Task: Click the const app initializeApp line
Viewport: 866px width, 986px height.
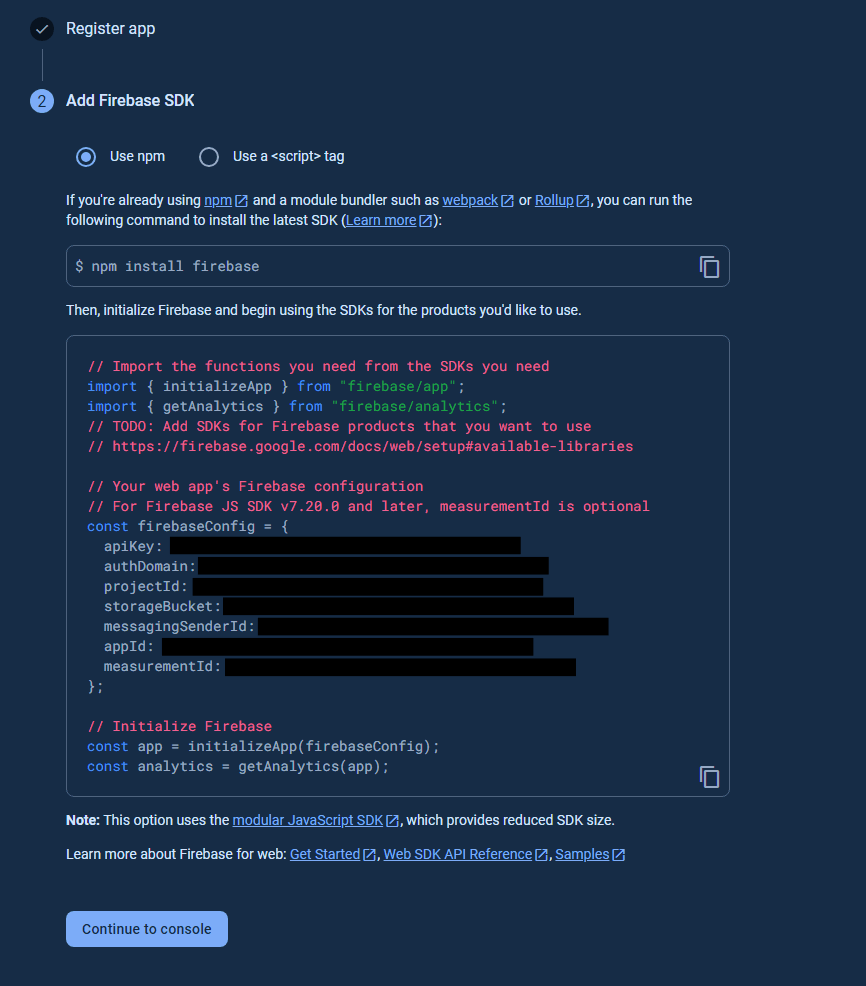Action: point(264,747)
